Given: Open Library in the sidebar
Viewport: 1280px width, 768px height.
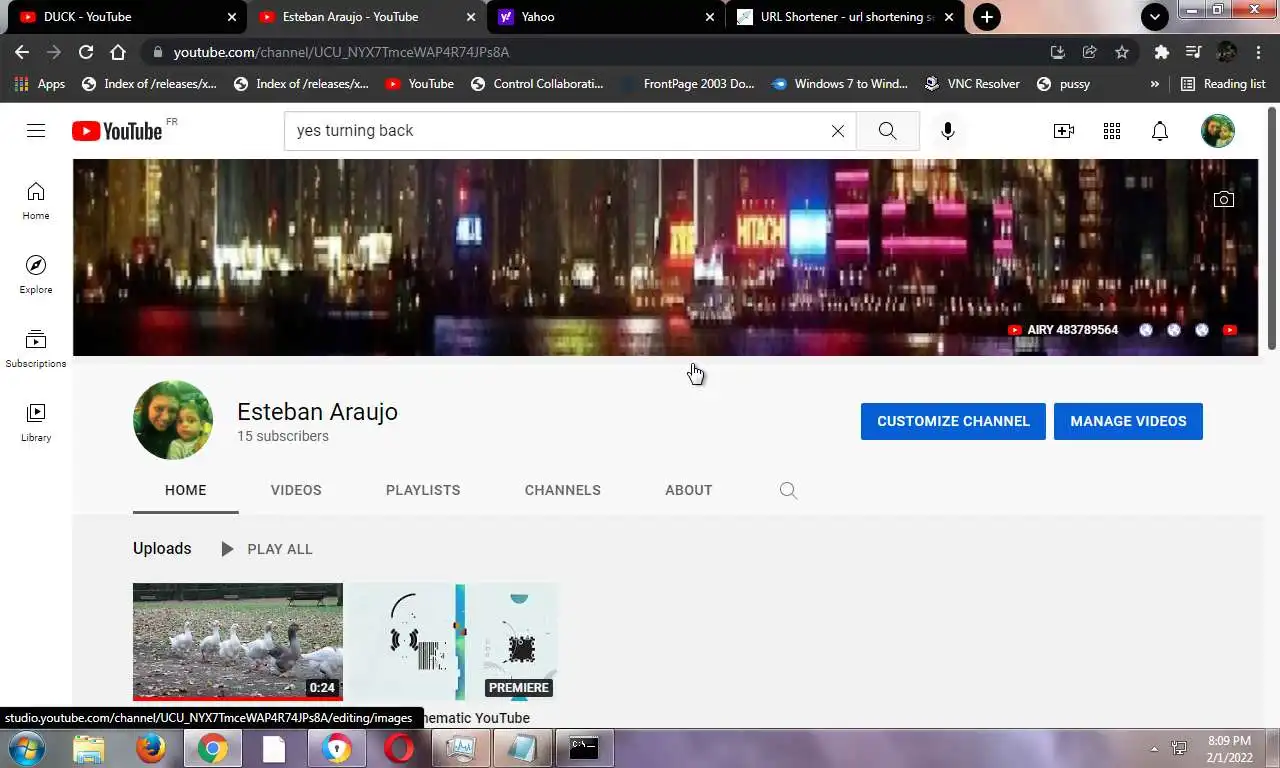Looking at the screenshot, I should [36, 422].
